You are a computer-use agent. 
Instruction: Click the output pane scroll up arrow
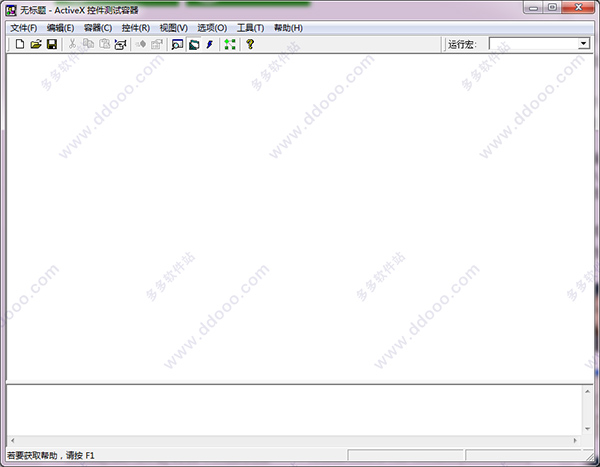coord(587,391)
